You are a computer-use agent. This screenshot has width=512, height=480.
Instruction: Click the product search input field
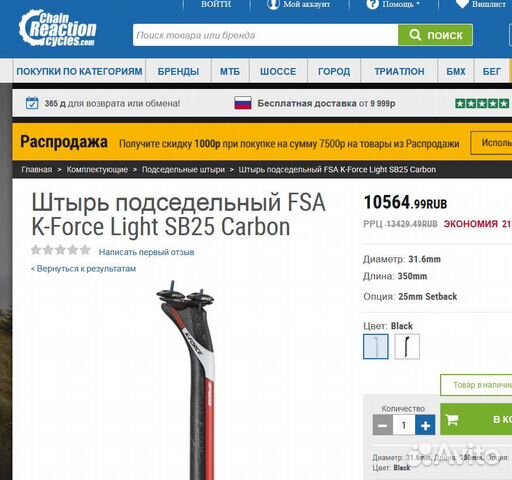(266, 35)
